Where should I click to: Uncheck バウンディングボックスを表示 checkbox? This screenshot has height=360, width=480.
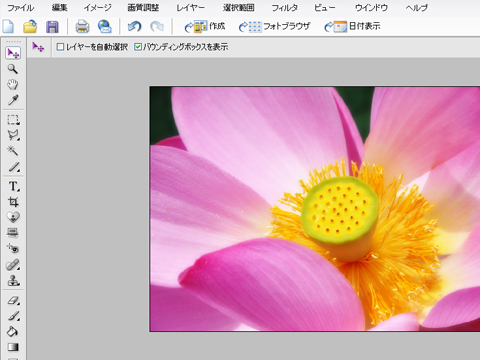point(138,47)
